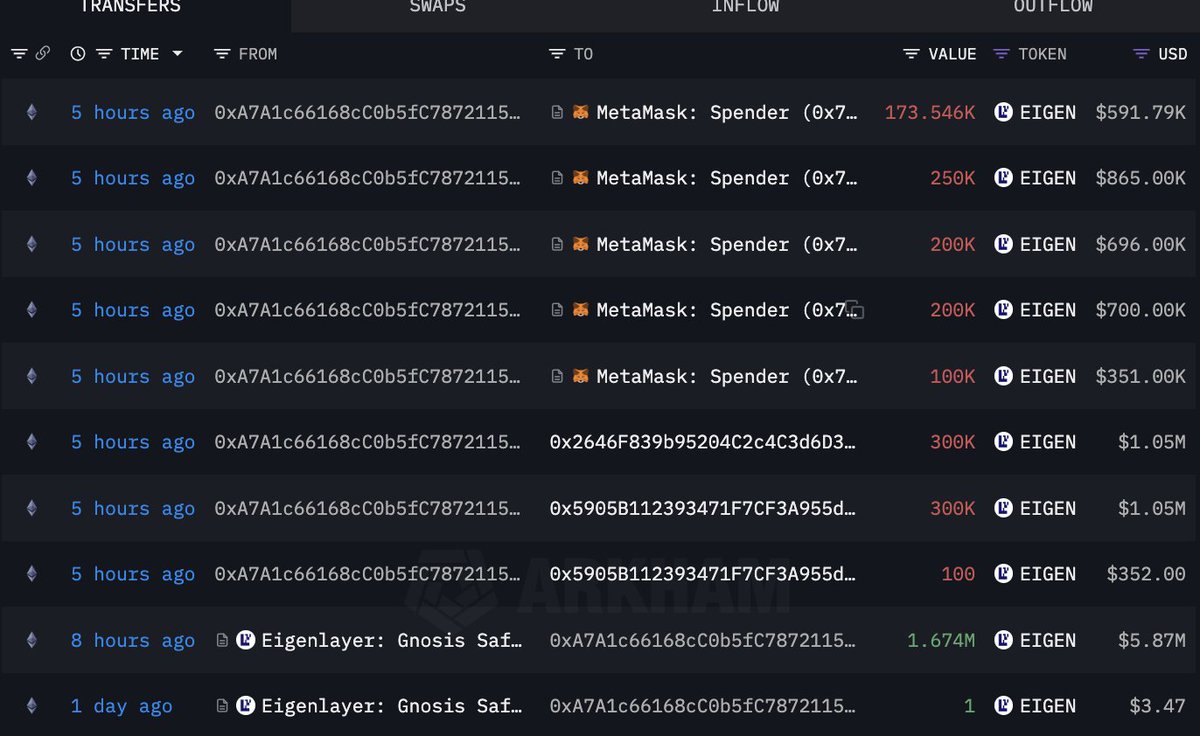Click Ethereum chain icon in 1.674M row
Viewport: 1200px width, 736px height.
pos(31,640)
